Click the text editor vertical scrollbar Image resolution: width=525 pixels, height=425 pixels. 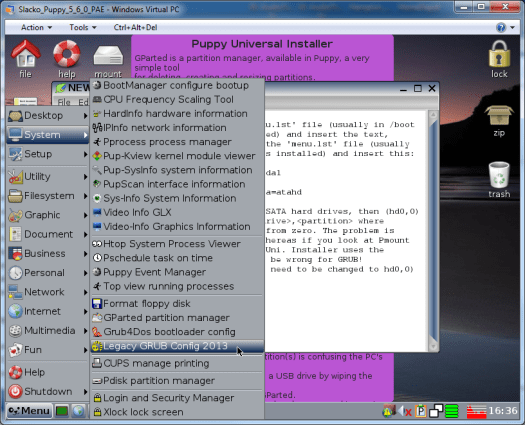point(433,230)
